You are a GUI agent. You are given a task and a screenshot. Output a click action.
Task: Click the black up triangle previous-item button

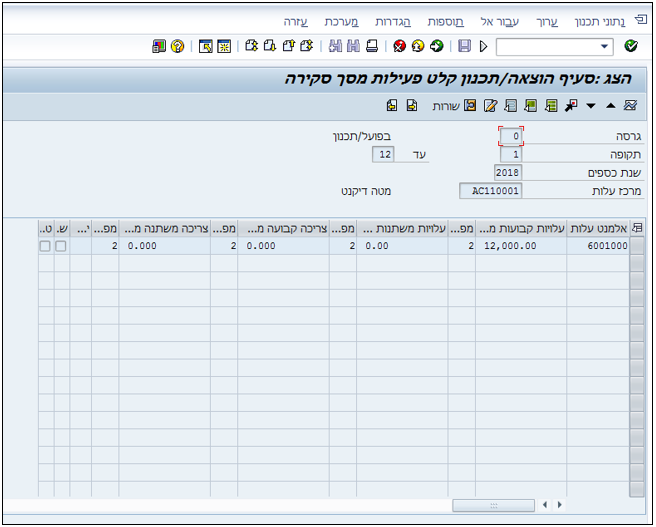click(610, 106)
